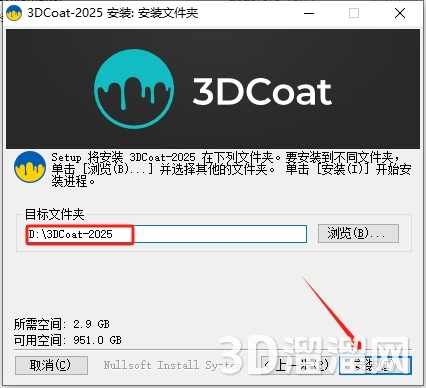Click the 可用空间: 951.0 GB text
Viewport: 426px width, 388px height.
pyautogui.click(x=68, y=340)
